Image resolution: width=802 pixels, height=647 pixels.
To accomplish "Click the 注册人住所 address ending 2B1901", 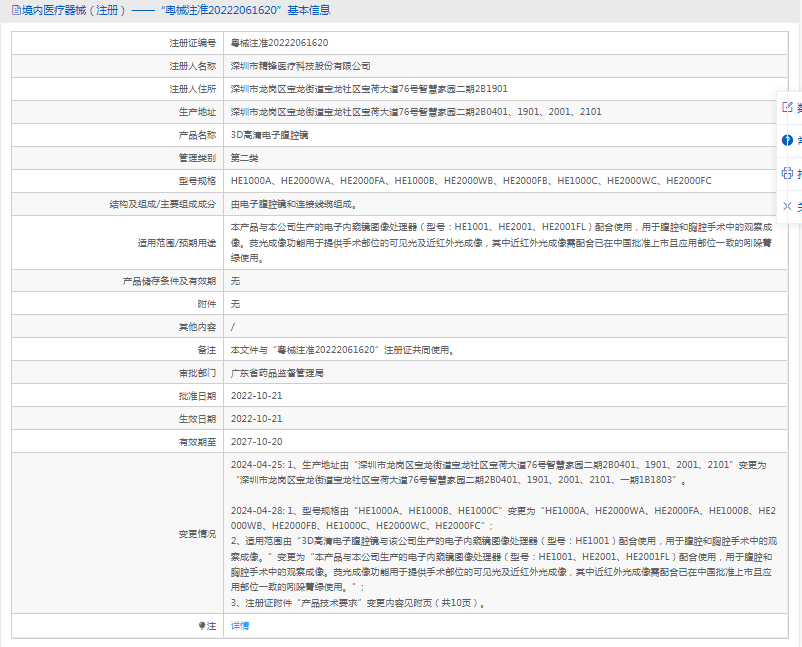I will 369,89.
